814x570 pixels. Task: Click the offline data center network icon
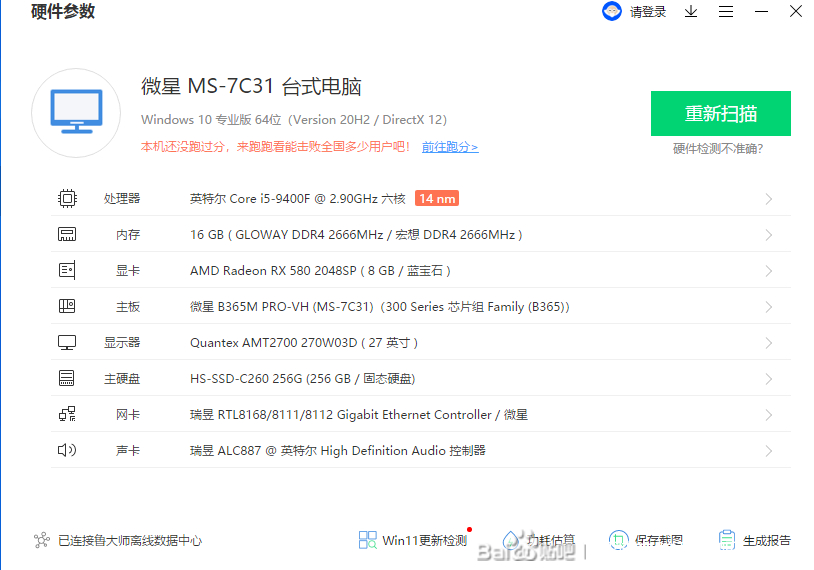42,540
